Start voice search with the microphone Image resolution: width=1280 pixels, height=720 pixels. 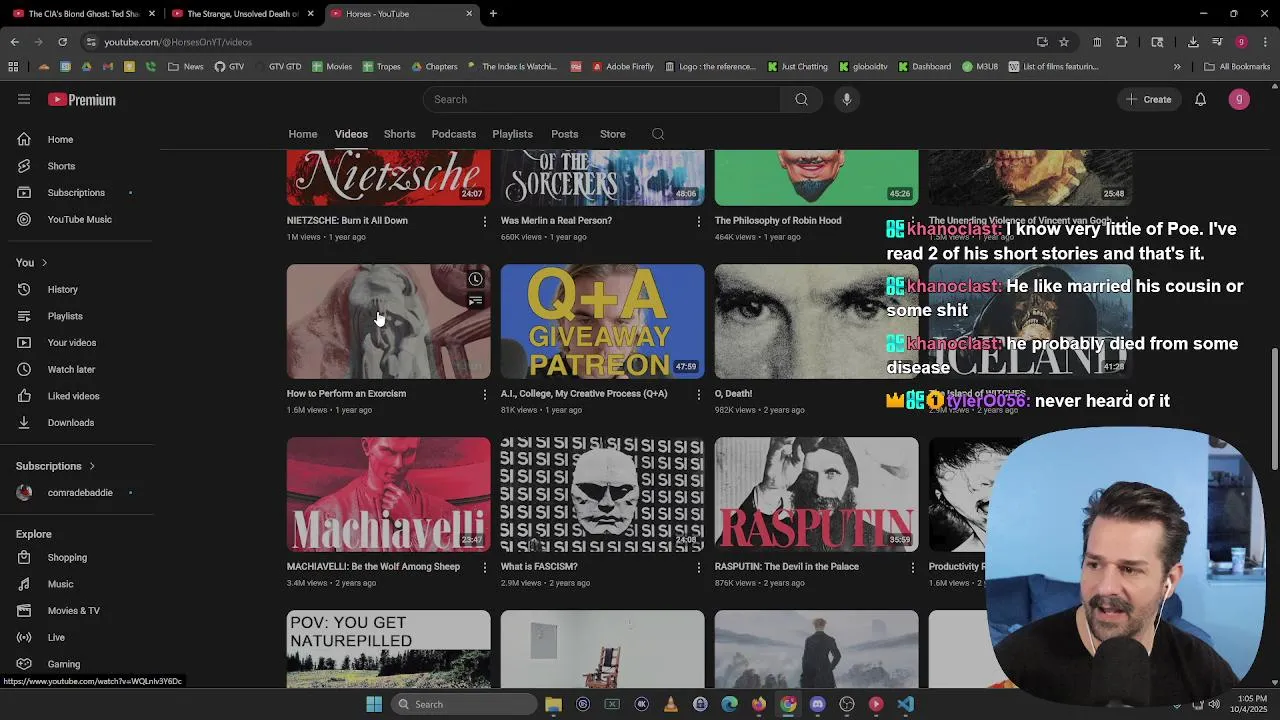point(847,99)
